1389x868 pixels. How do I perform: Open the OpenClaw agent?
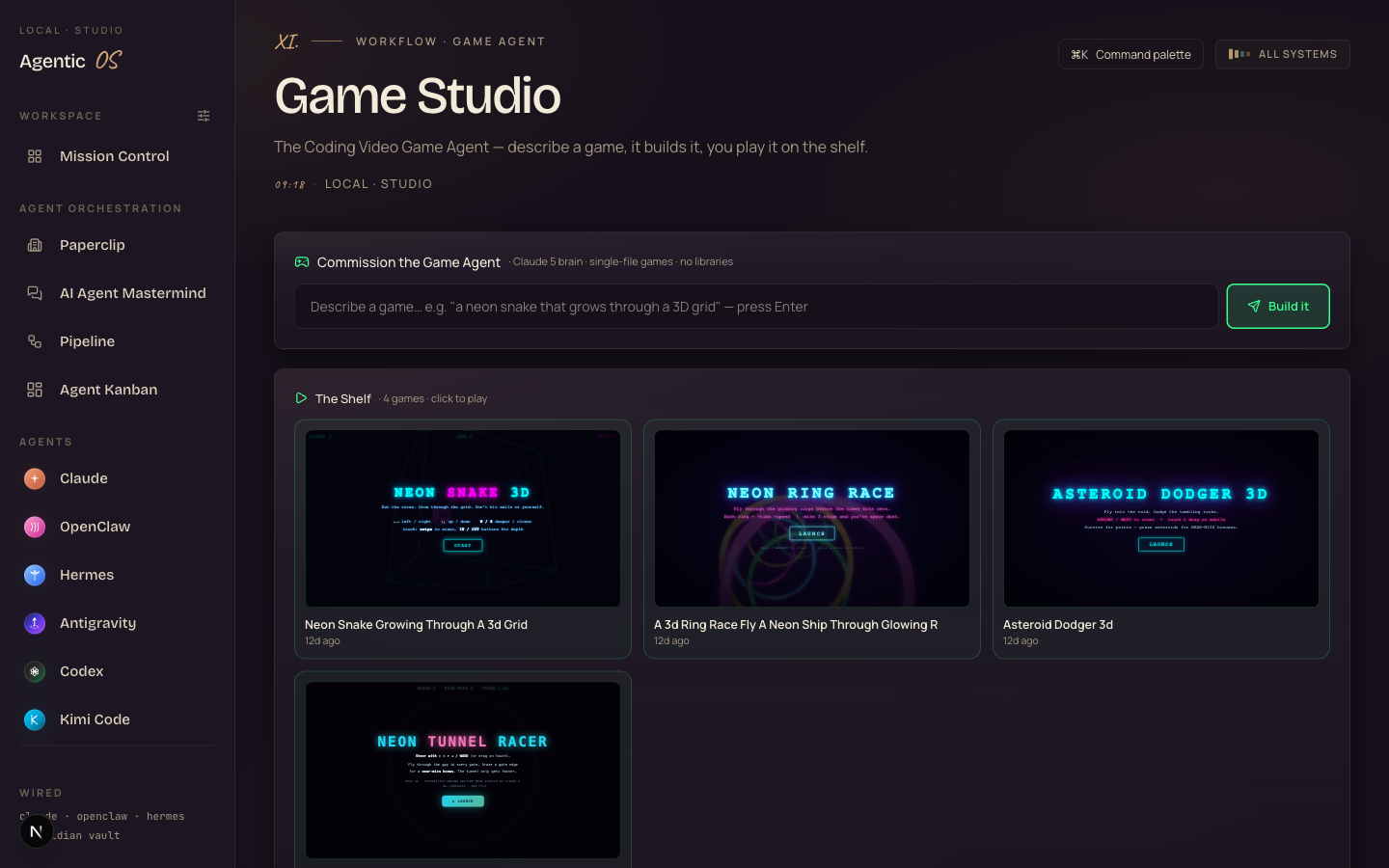(118, 527)
